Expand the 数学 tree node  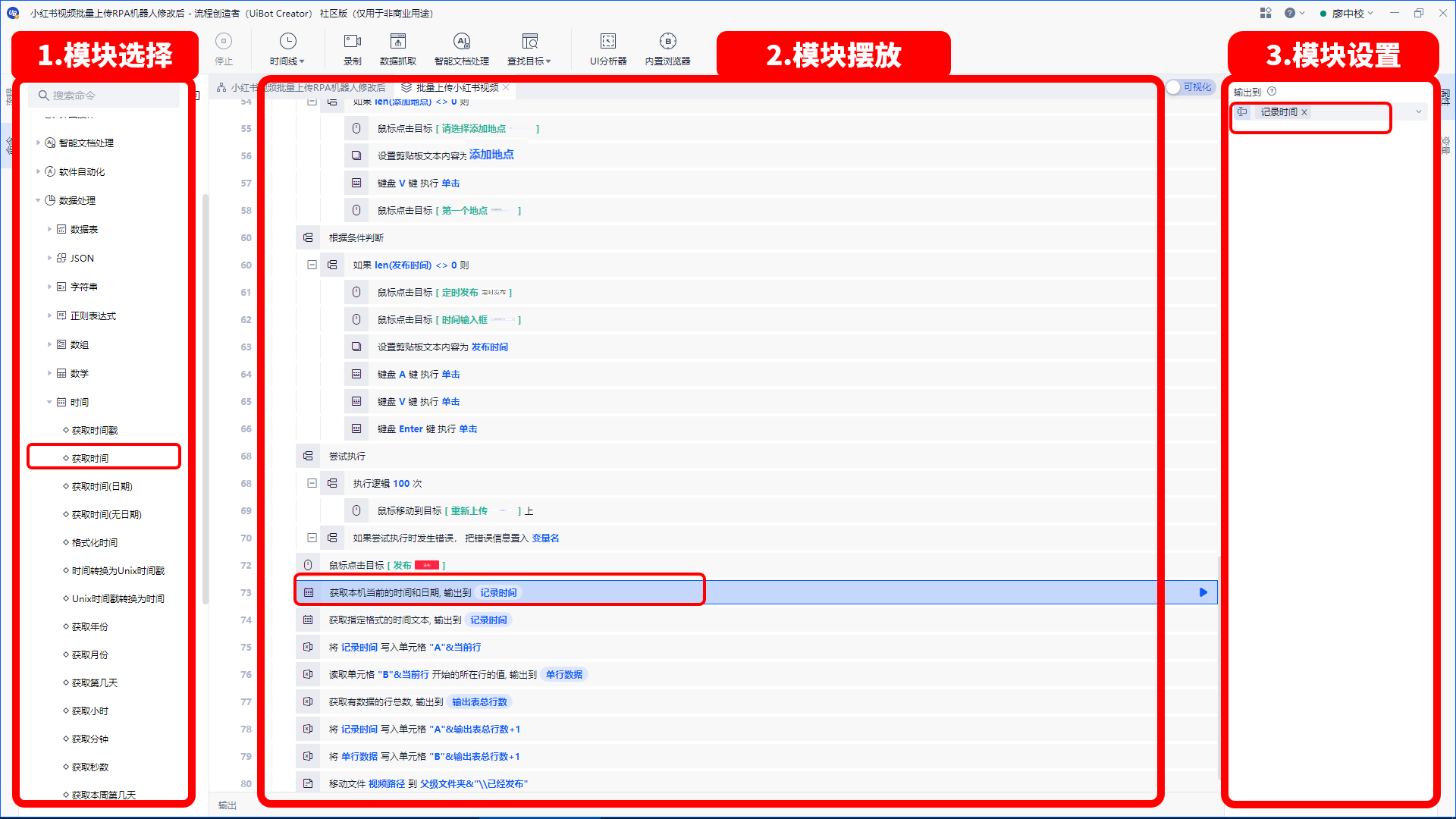50,373
